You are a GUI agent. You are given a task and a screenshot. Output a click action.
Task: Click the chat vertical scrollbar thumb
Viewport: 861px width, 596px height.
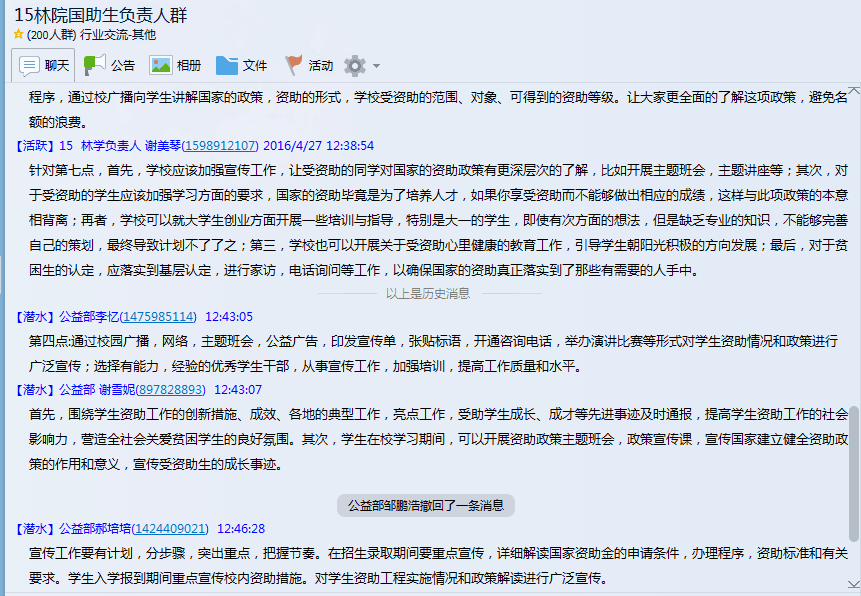click(853, 500)
